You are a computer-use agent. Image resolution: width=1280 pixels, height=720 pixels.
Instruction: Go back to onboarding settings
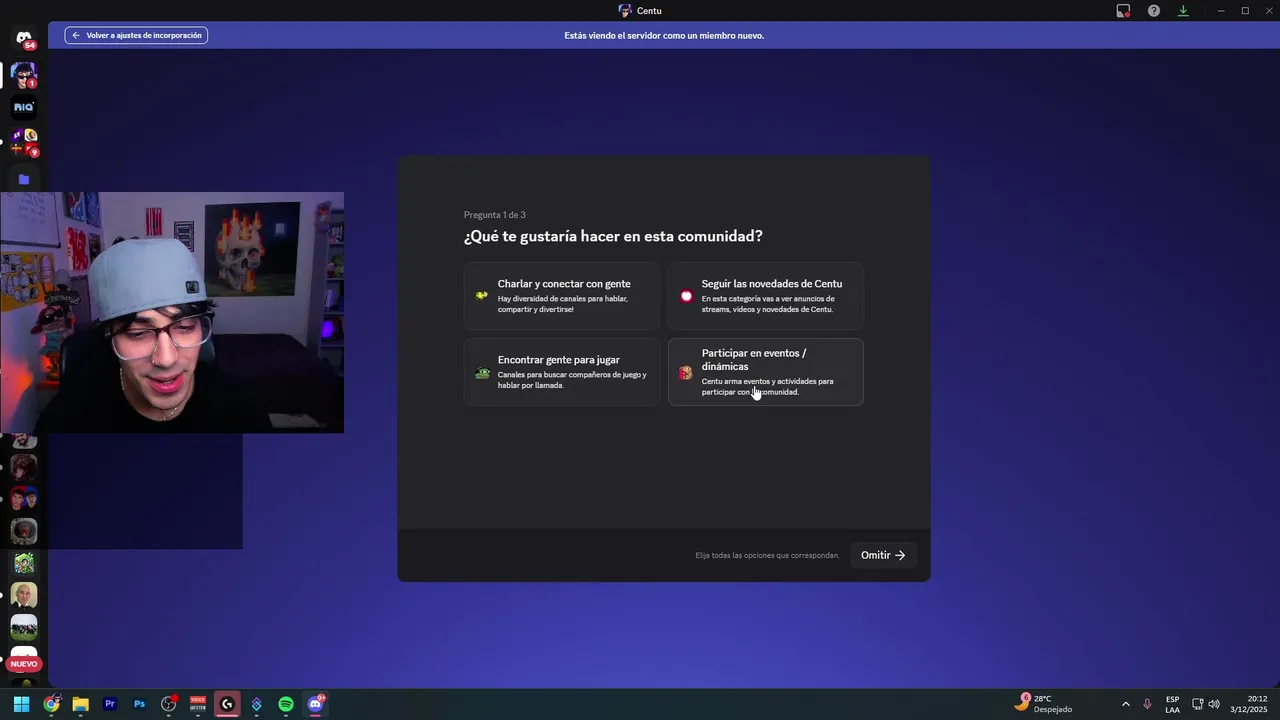pos(136,35)
